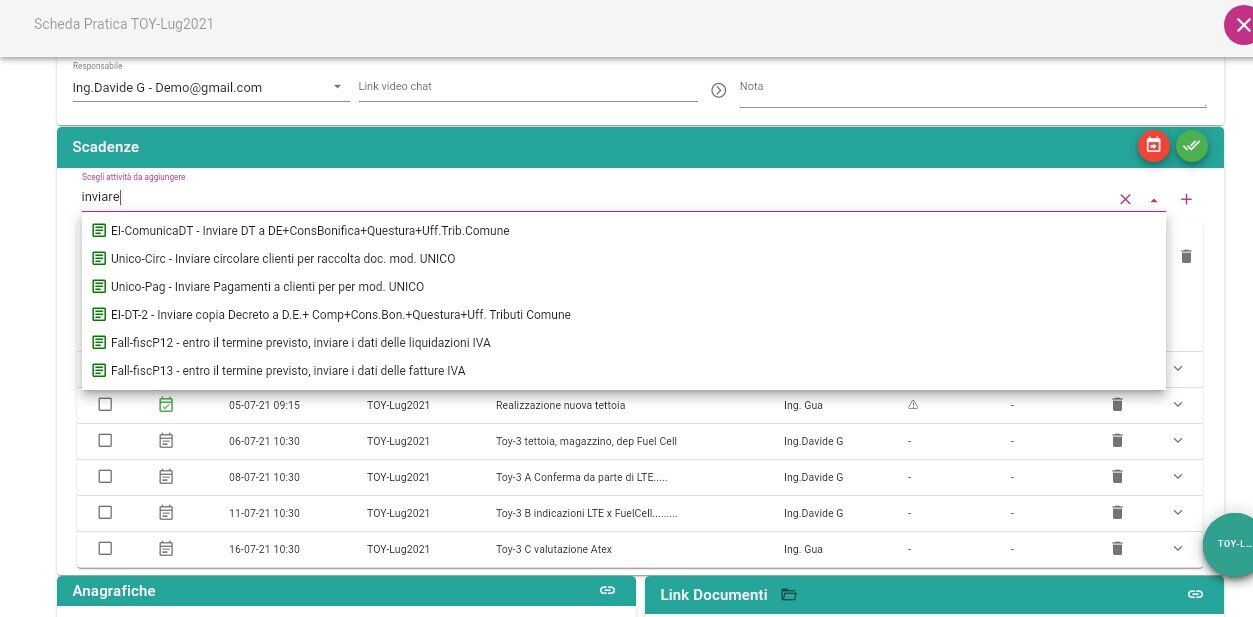This screenshot has height=617, width=1253.
Task: Tick checkbox for Realizzazione nuova tettoia row
Action: 105,404
